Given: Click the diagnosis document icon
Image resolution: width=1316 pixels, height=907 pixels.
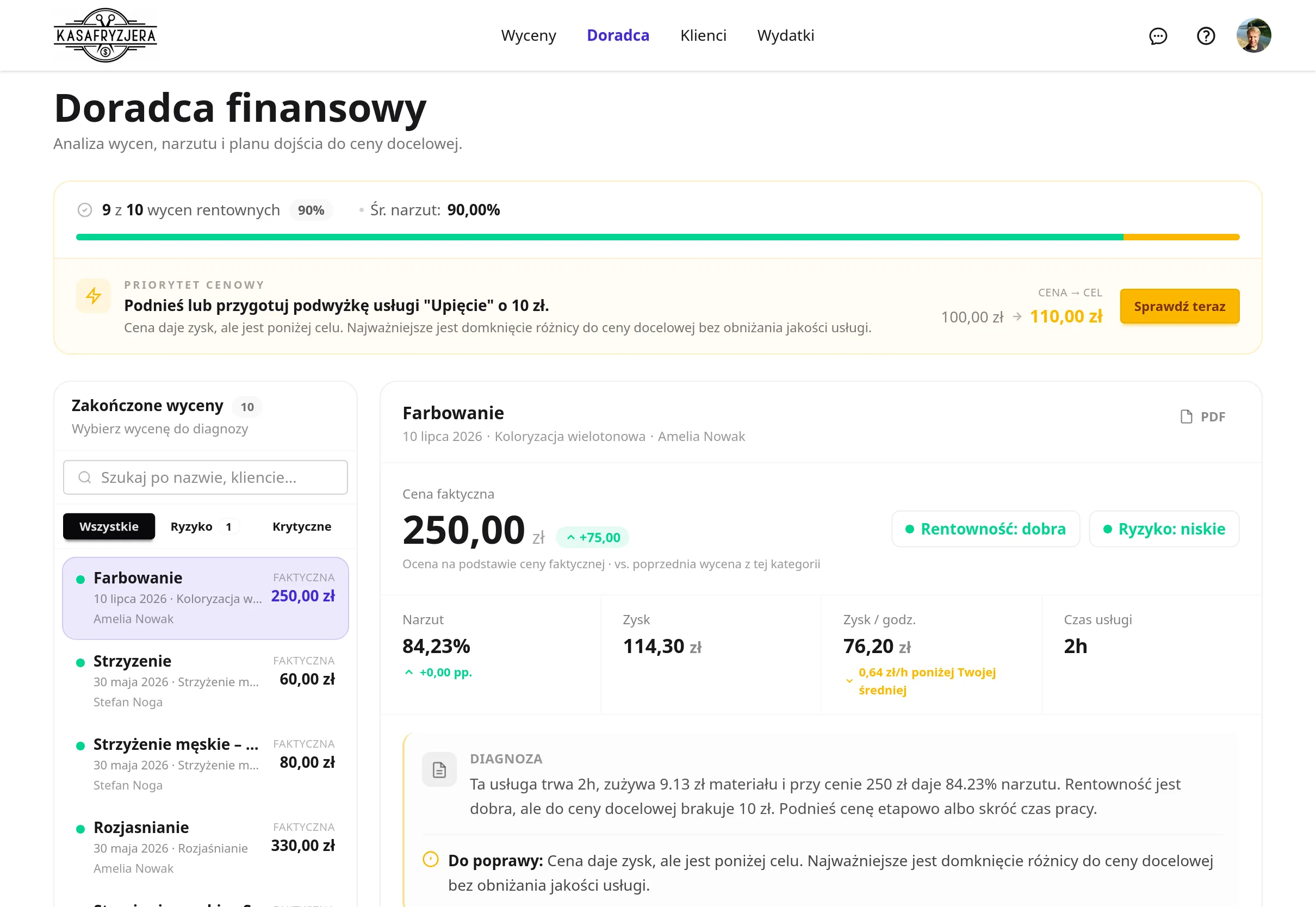Looking at the screenshot, I should pyautogui.click(x=439, y=769).
